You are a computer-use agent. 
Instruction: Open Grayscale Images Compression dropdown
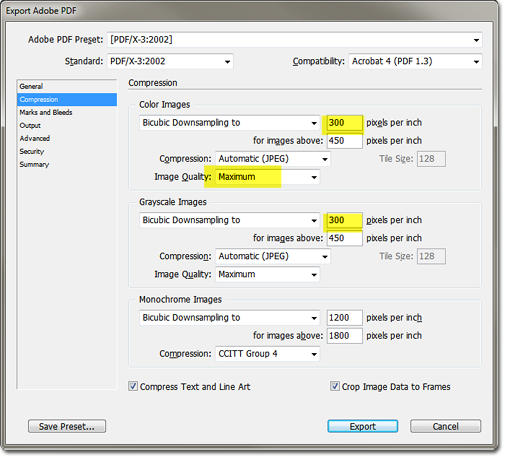273,256
